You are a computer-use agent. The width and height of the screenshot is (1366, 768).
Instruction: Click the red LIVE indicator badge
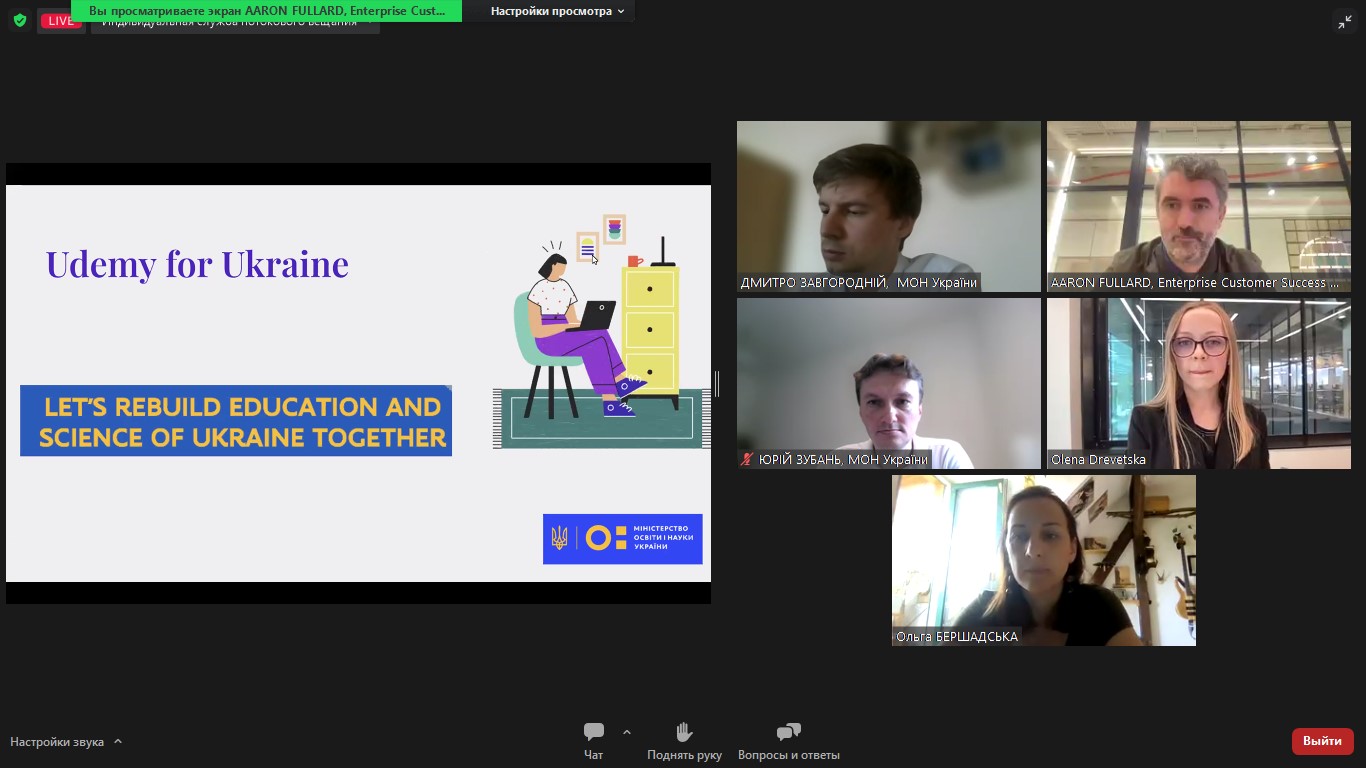(x=60, y=22)
